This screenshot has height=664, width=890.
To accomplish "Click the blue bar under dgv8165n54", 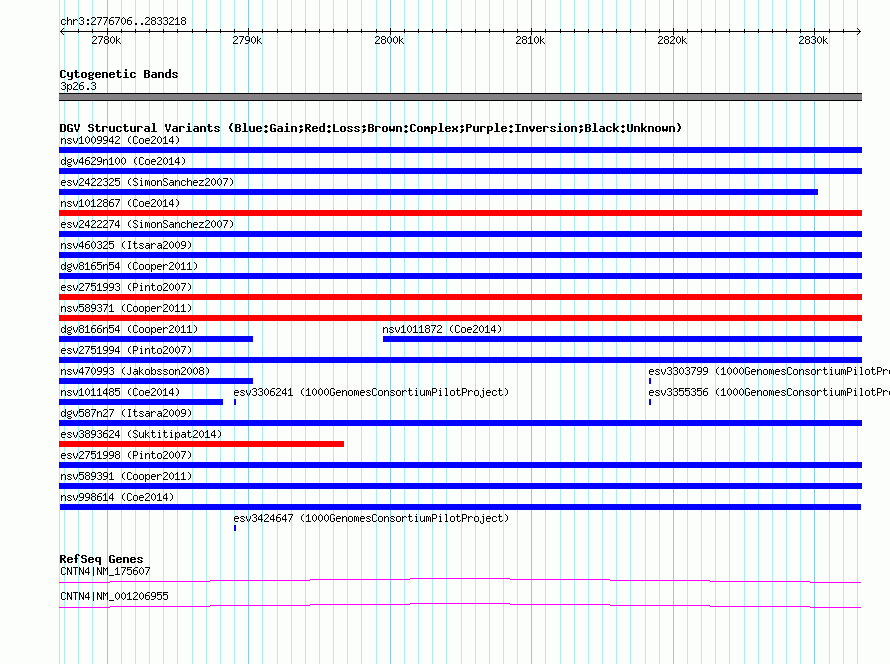I will (460, 276).
